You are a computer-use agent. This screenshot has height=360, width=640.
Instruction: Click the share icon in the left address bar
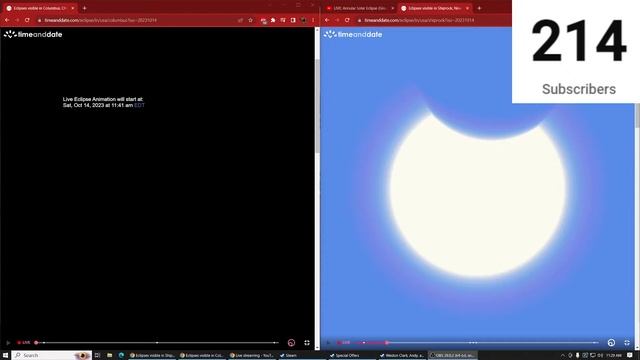tap(240, 20)
